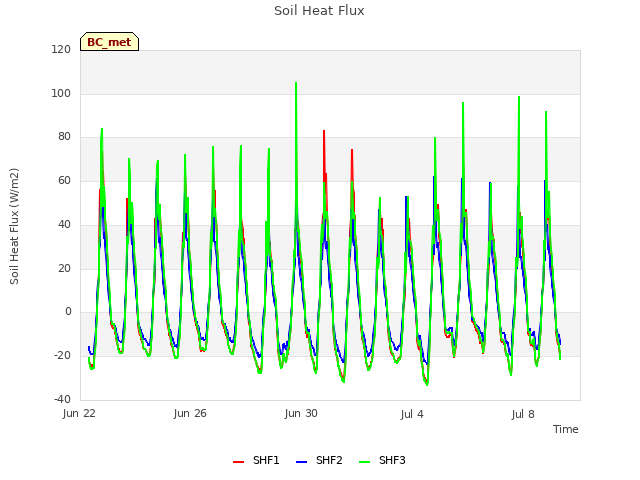Toggle SHF1 series in legend
Screen dimensions: 640x480
[256, 460]
